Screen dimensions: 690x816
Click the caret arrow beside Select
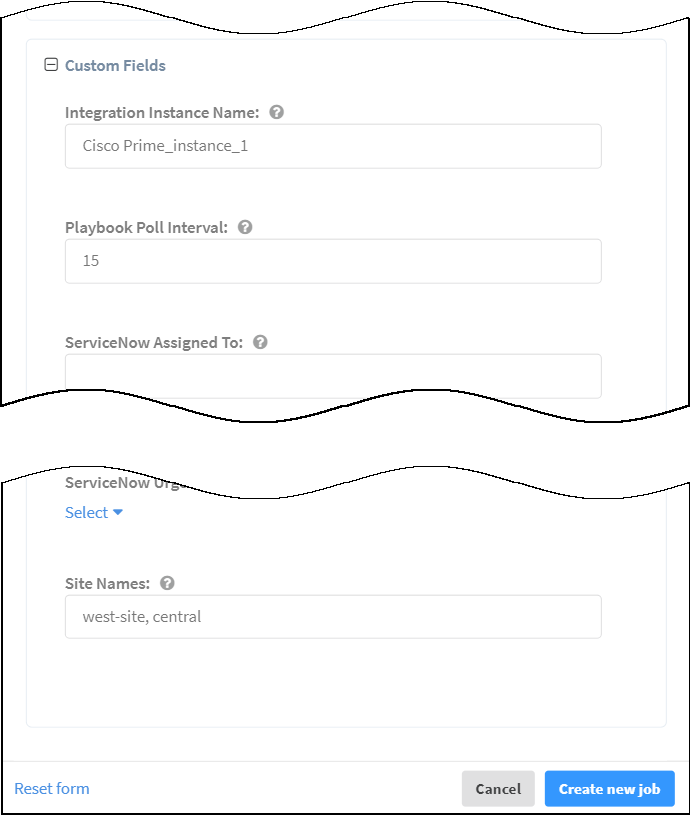tap(118, 512)
